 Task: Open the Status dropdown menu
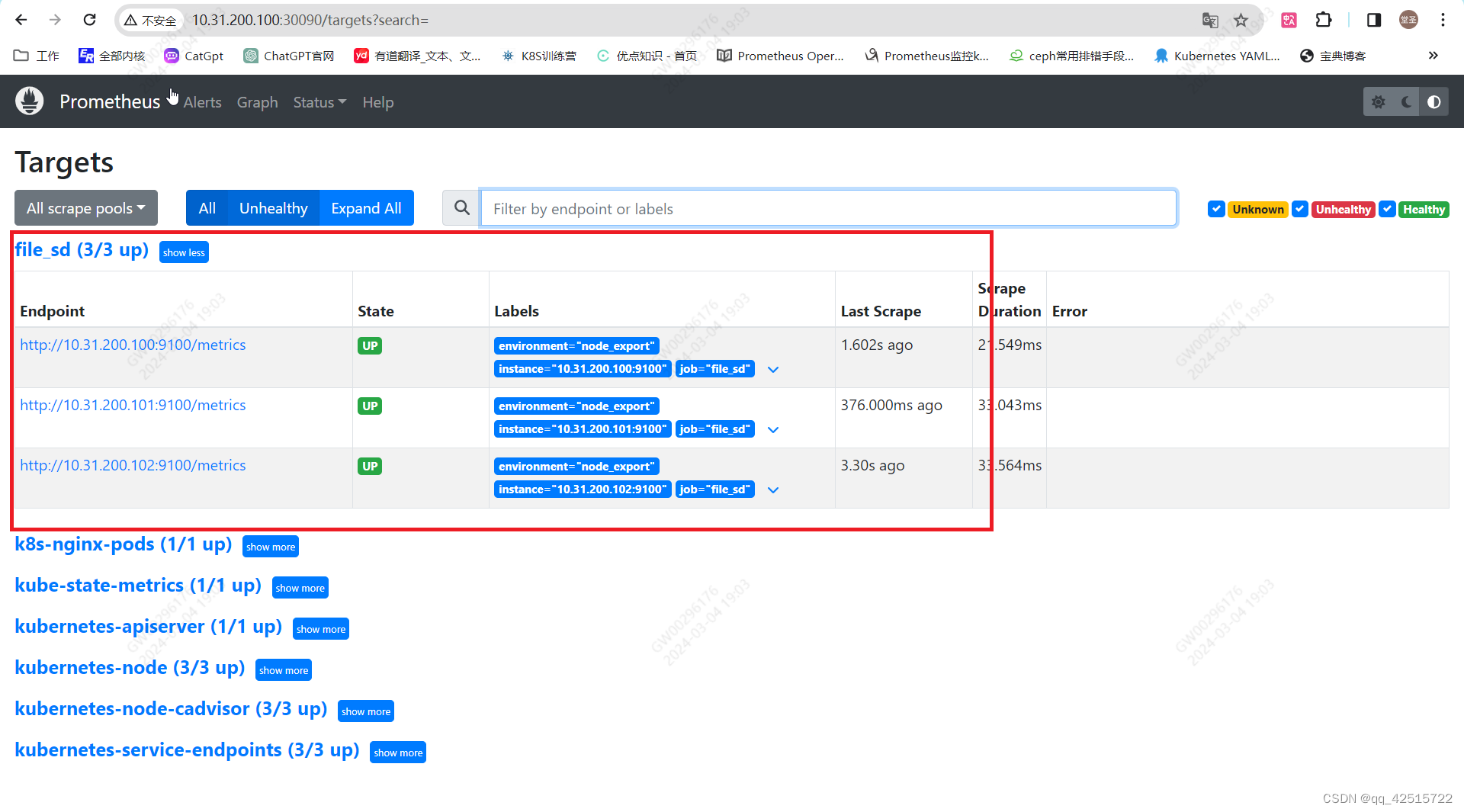[319, 102]
